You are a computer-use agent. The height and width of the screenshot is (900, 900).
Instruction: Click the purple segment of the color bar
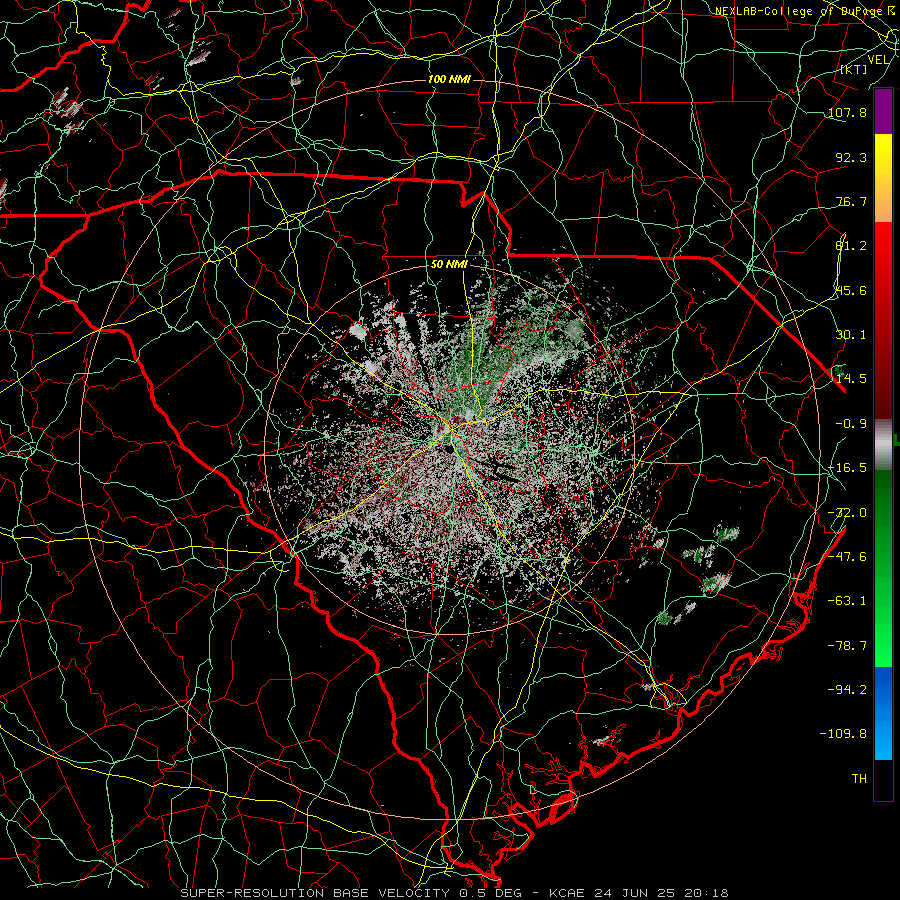883,112
